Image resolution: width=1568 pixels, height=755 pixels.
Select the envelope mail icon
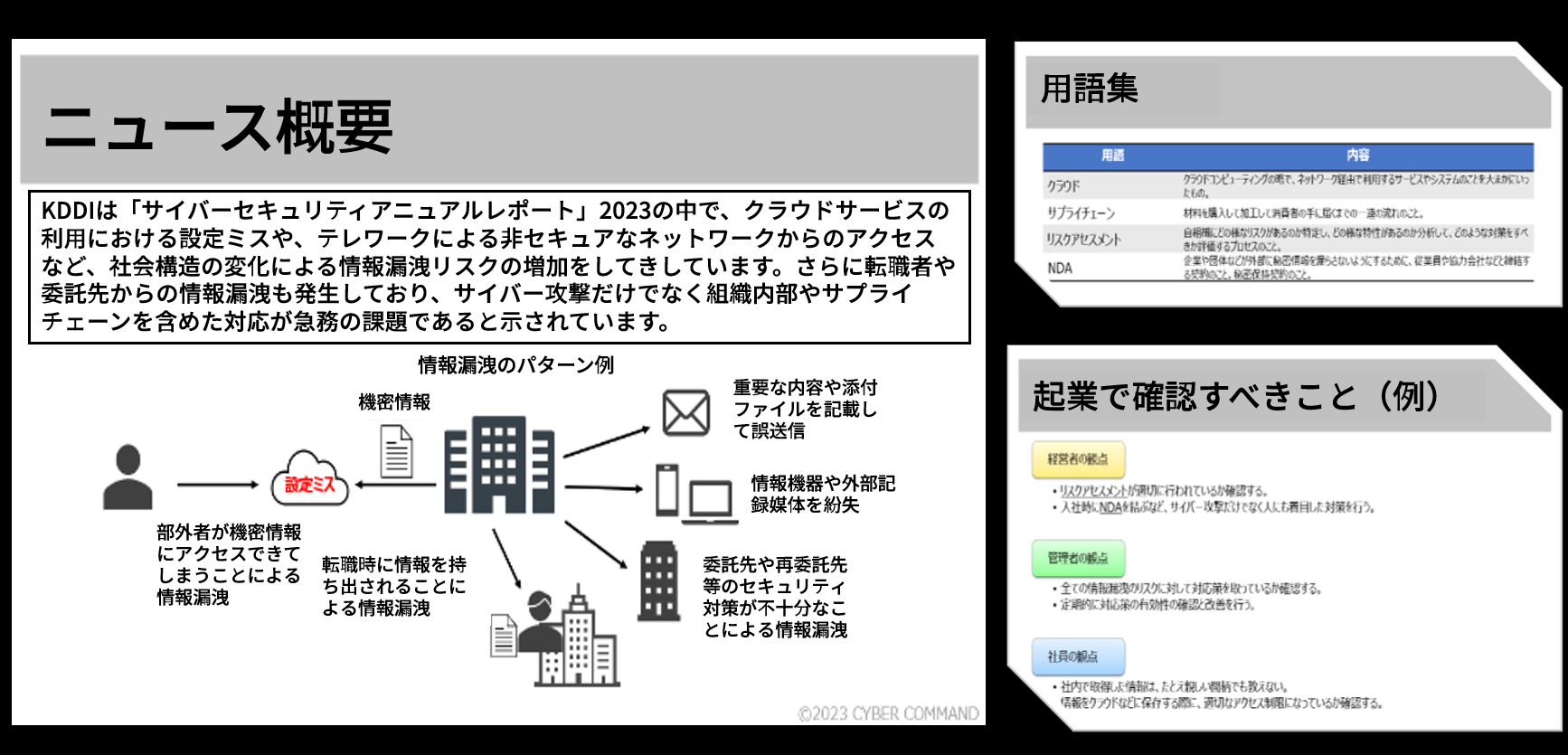pos(685,413)
